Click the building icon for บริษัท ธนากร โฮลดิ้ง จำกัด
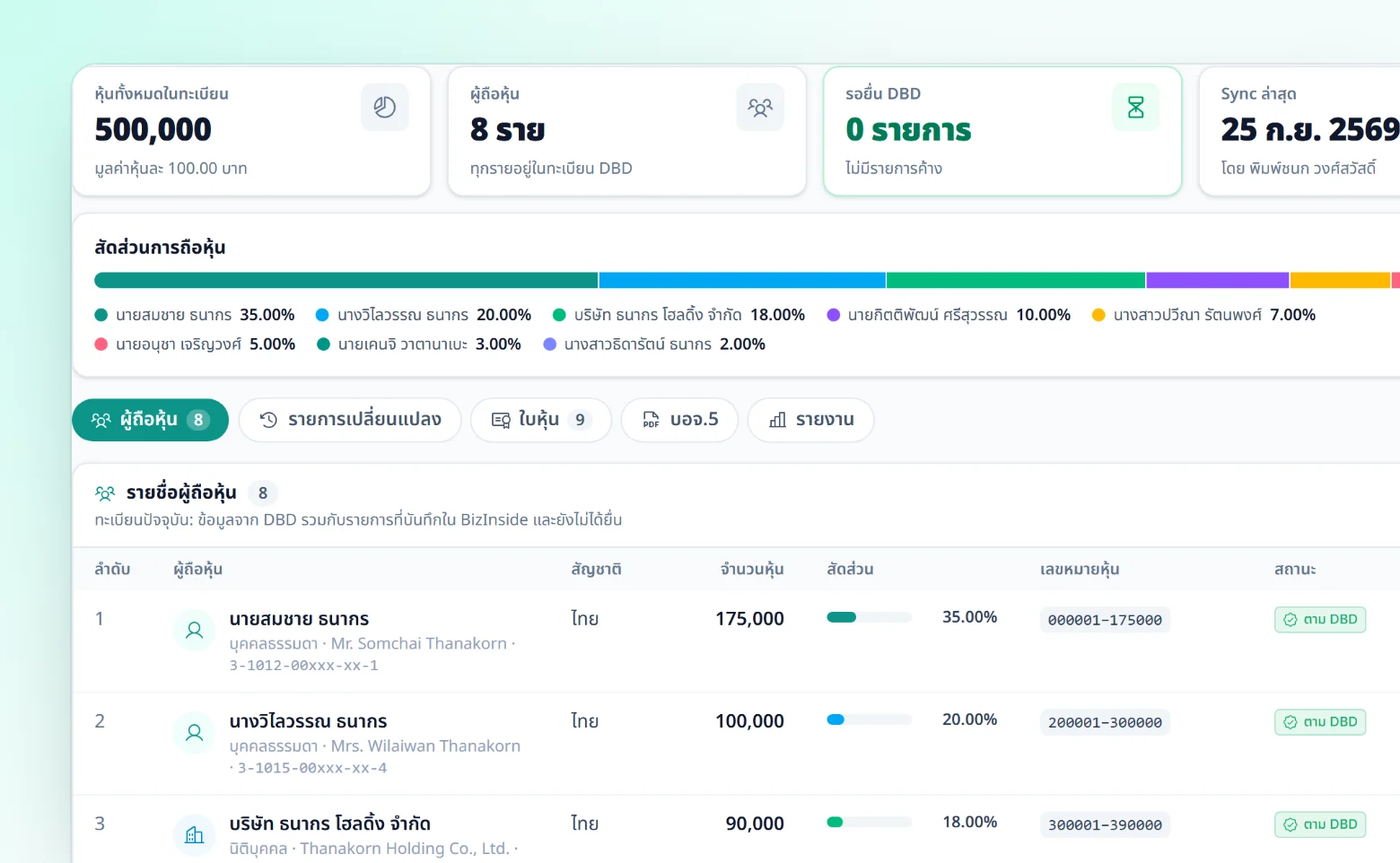Viewport: 1400px width, 863px height. tap(194, 835)
